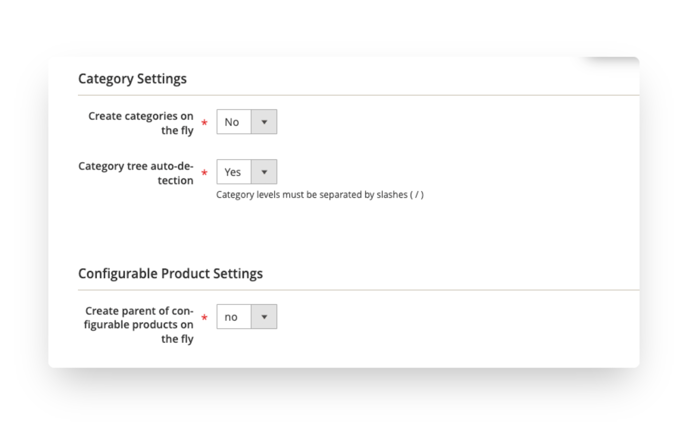Image resolution: width=688 pixels, height=430 pixels.
Task: Click red asterisk beside Create categories field
Action: 204,122
